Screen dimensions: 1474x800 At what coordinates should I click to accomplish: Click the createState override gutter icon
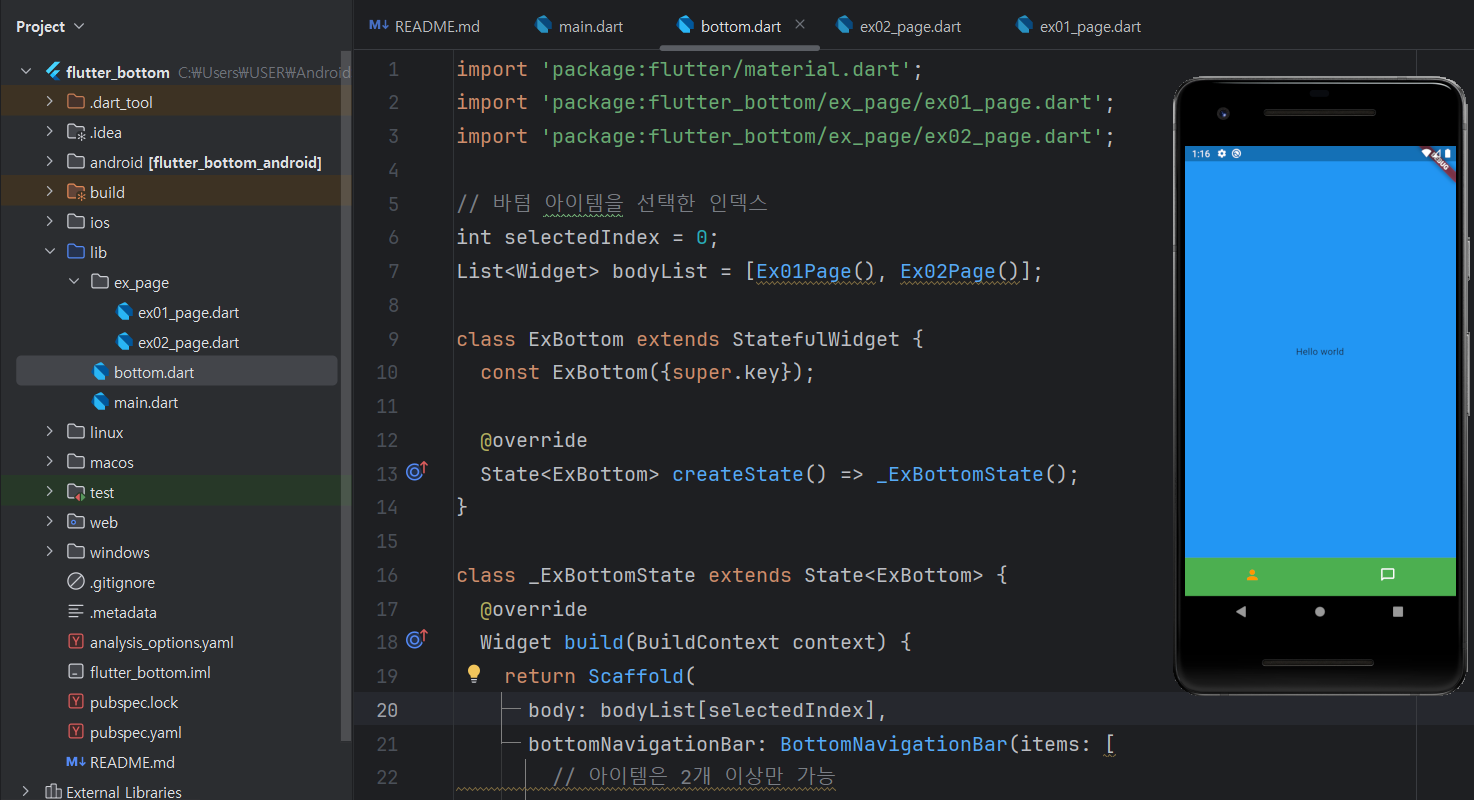pos(417,473)
